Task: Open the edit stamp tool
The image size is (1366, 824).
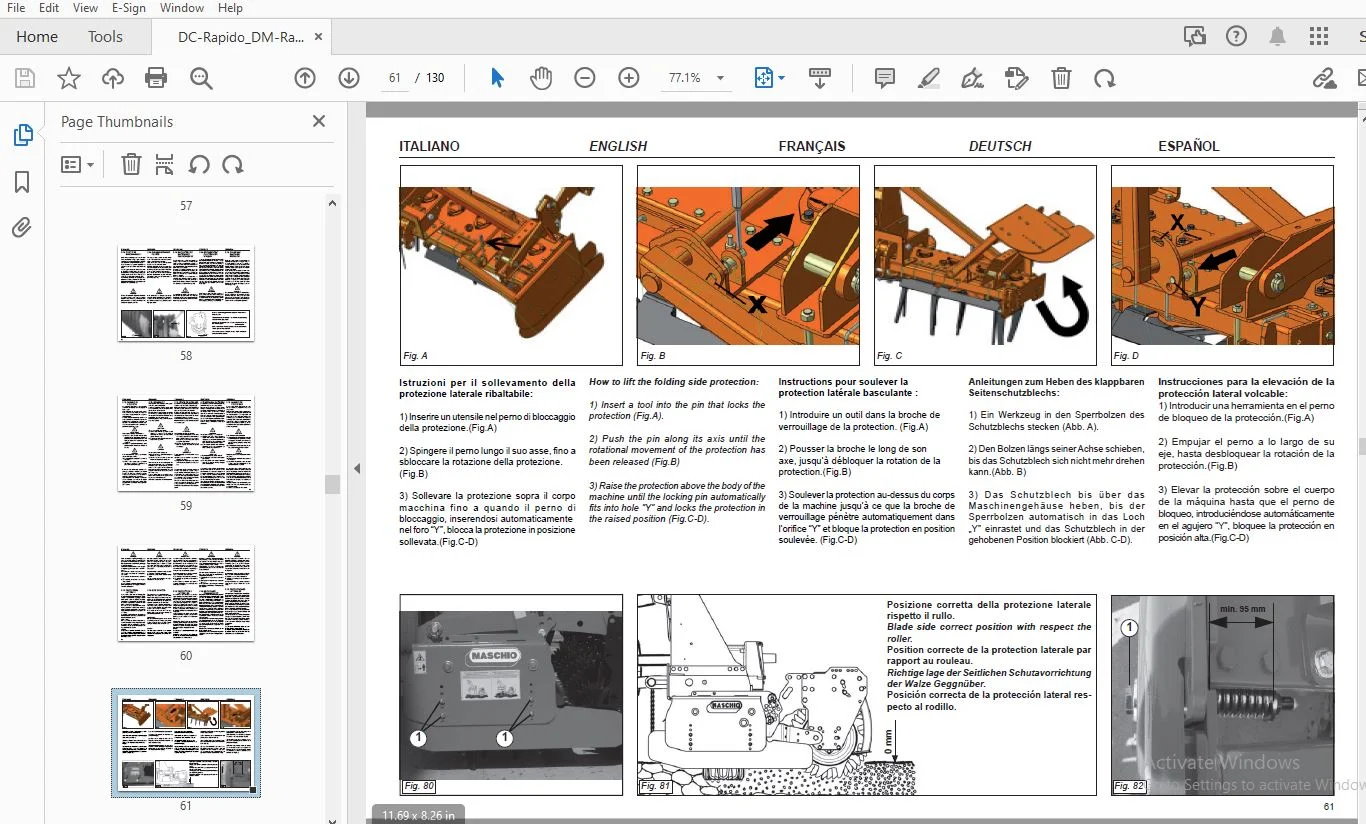Action: (x=1016, y=78)
